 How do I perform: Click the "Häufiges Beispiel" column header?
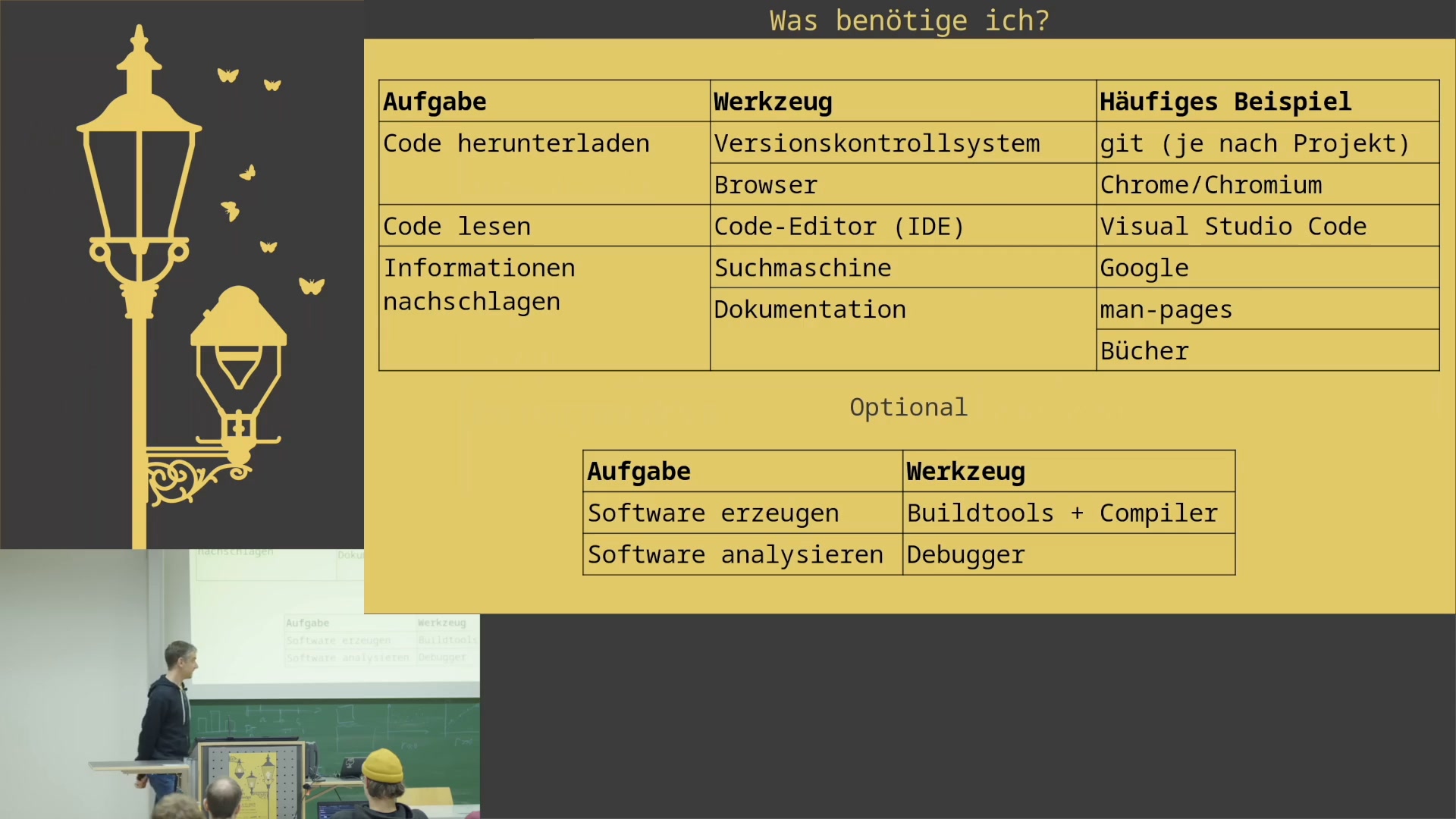pos(1225,102)
